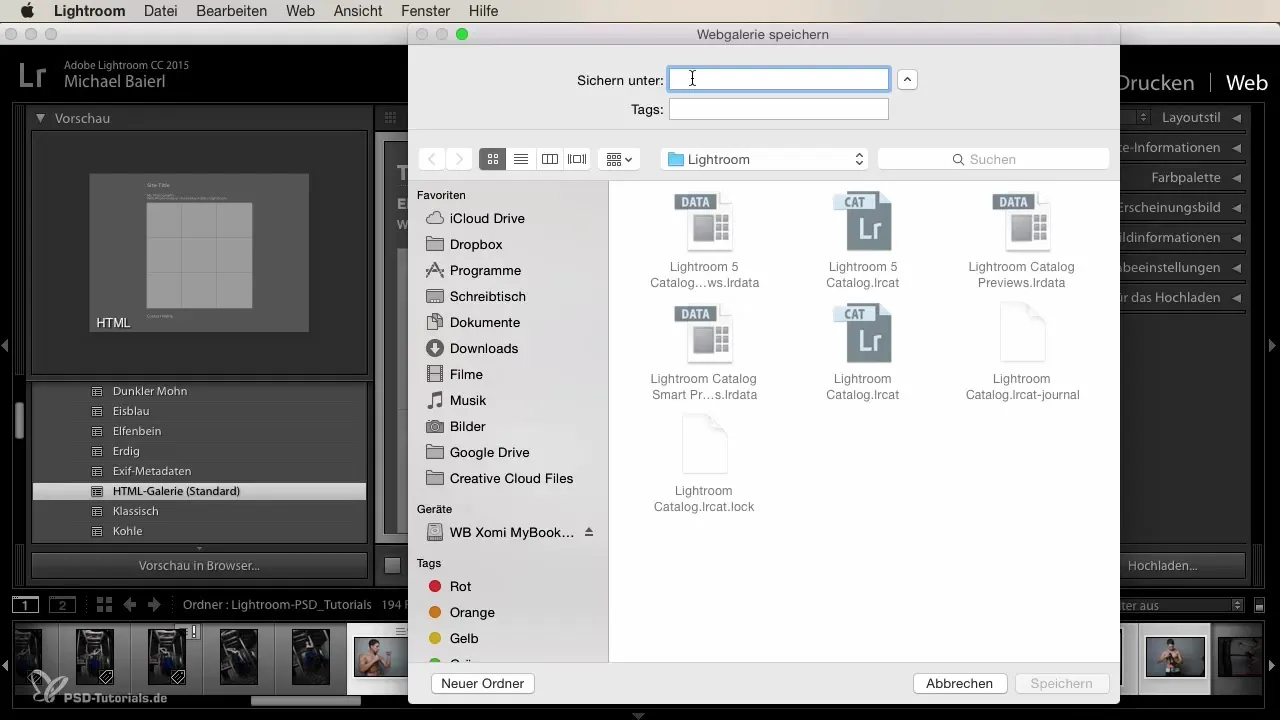Select secondary display button 2

click(x=62, y=605)
